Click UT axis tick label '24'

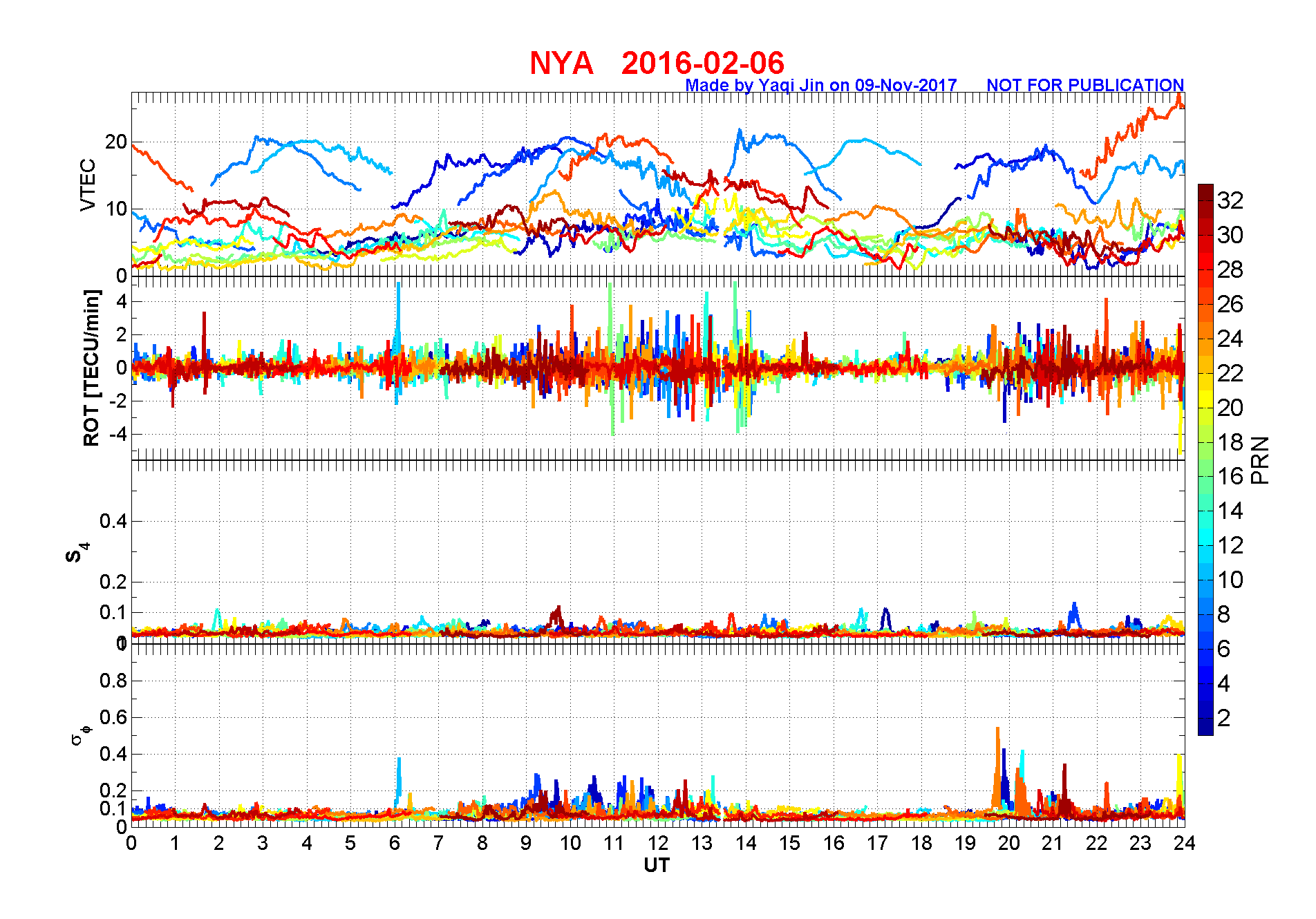coord(1185,843)
